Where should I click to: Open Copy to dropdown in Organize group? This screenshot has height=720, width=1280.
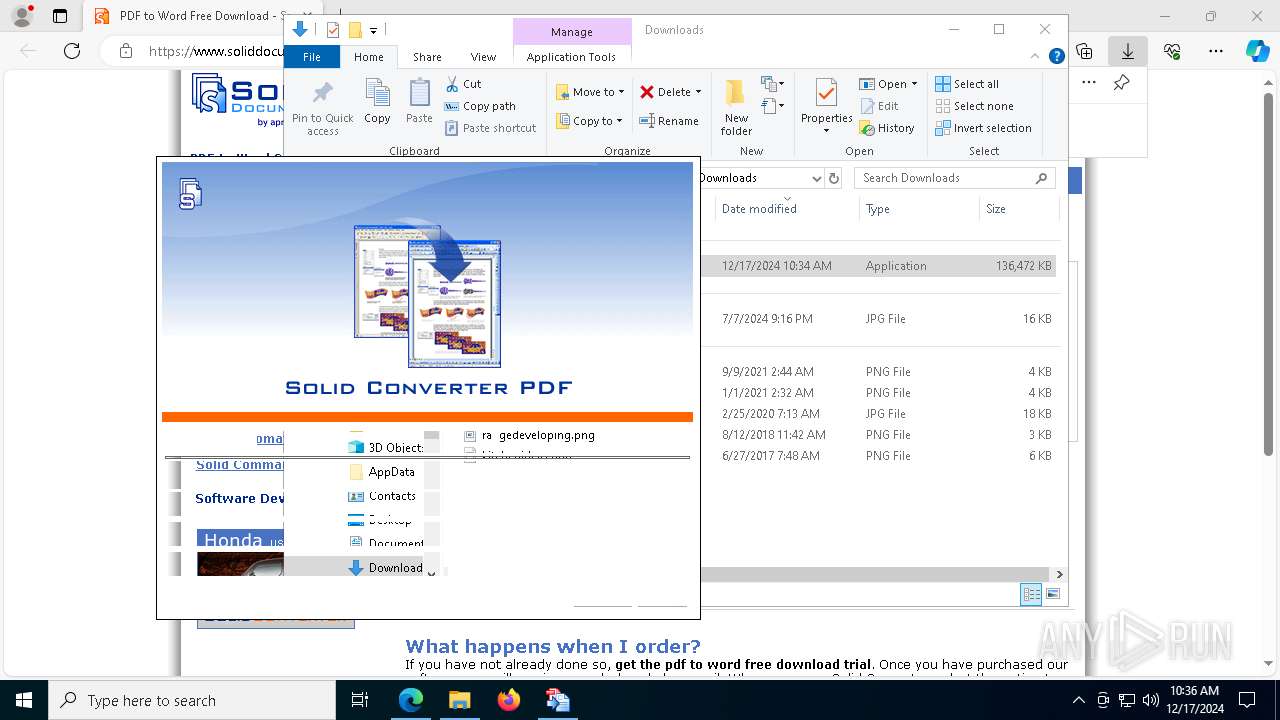coord(590,121)
